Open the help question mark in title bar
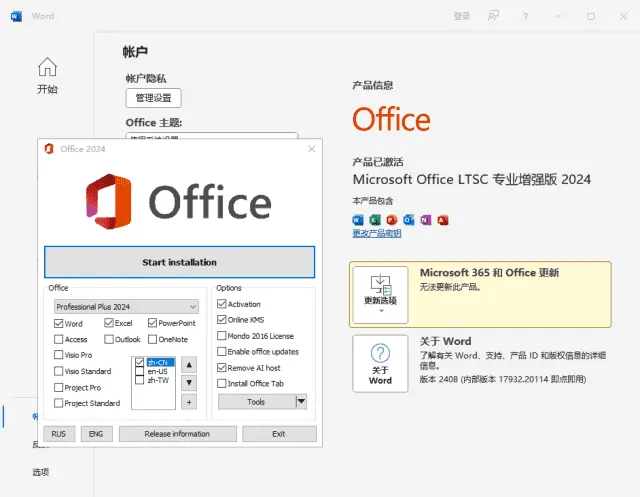The width and height of the screenshot is (640, 497). click(x=525, y=16)
